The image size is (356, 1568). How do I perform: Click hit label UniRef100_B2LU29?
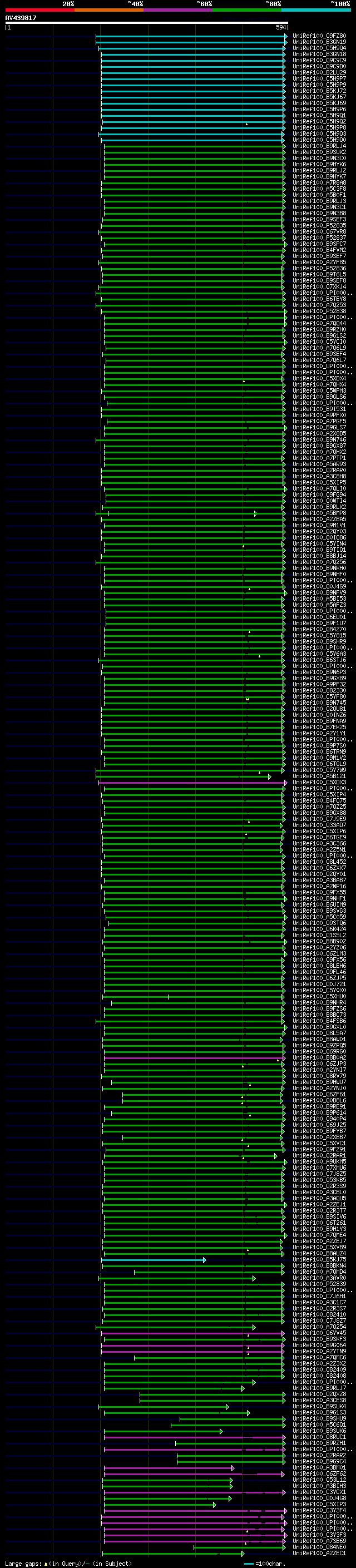(x=319, y=72)
